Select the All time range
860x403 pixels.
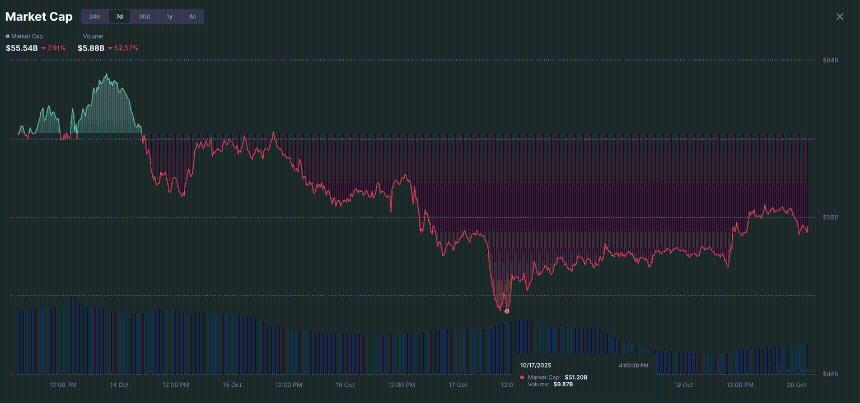(x=192, y=17)
